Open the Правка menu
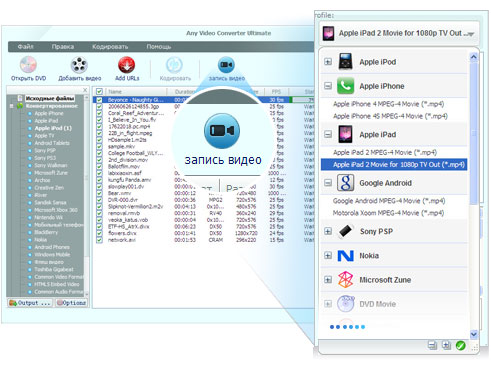 click(63, 47)
